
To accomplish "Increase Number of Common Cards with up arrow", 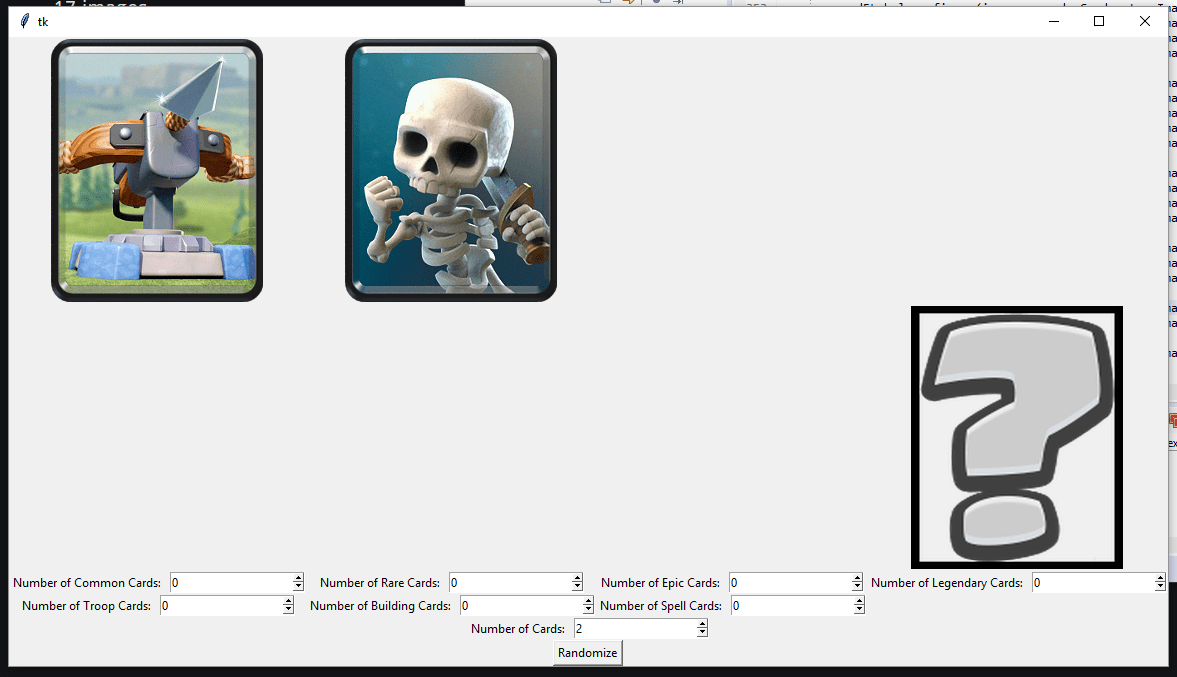I will click(298, 579).
